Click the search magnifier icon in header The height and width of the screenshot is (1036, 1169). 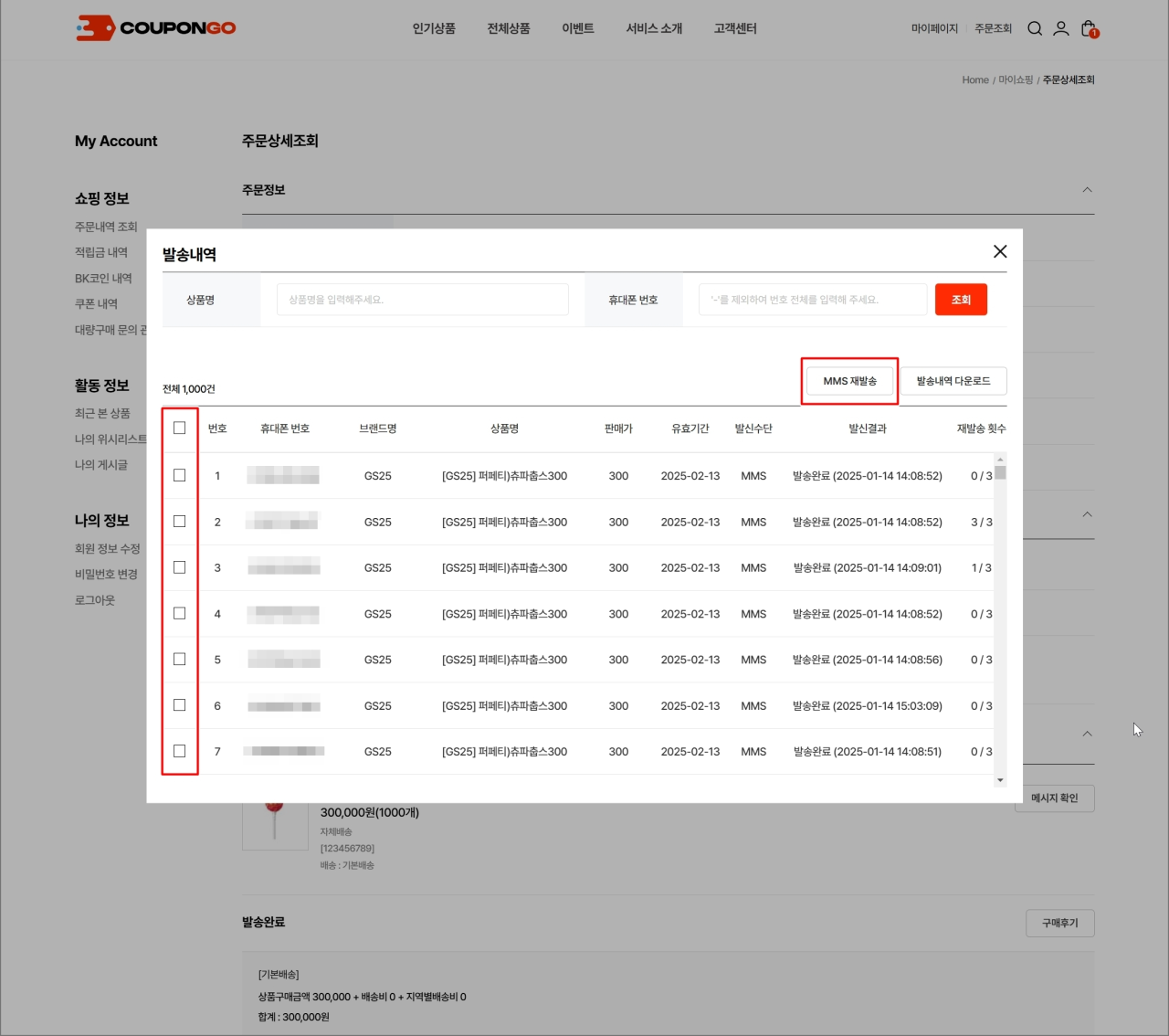(x=1035, y=28)
